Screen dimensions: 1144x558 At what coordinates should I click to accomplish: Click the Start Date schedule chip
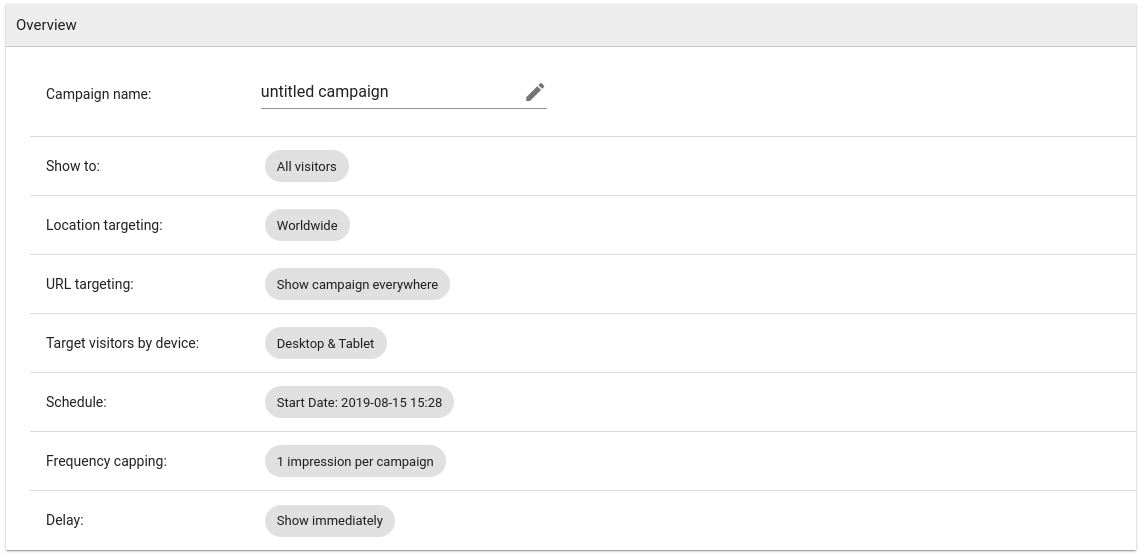359,403
